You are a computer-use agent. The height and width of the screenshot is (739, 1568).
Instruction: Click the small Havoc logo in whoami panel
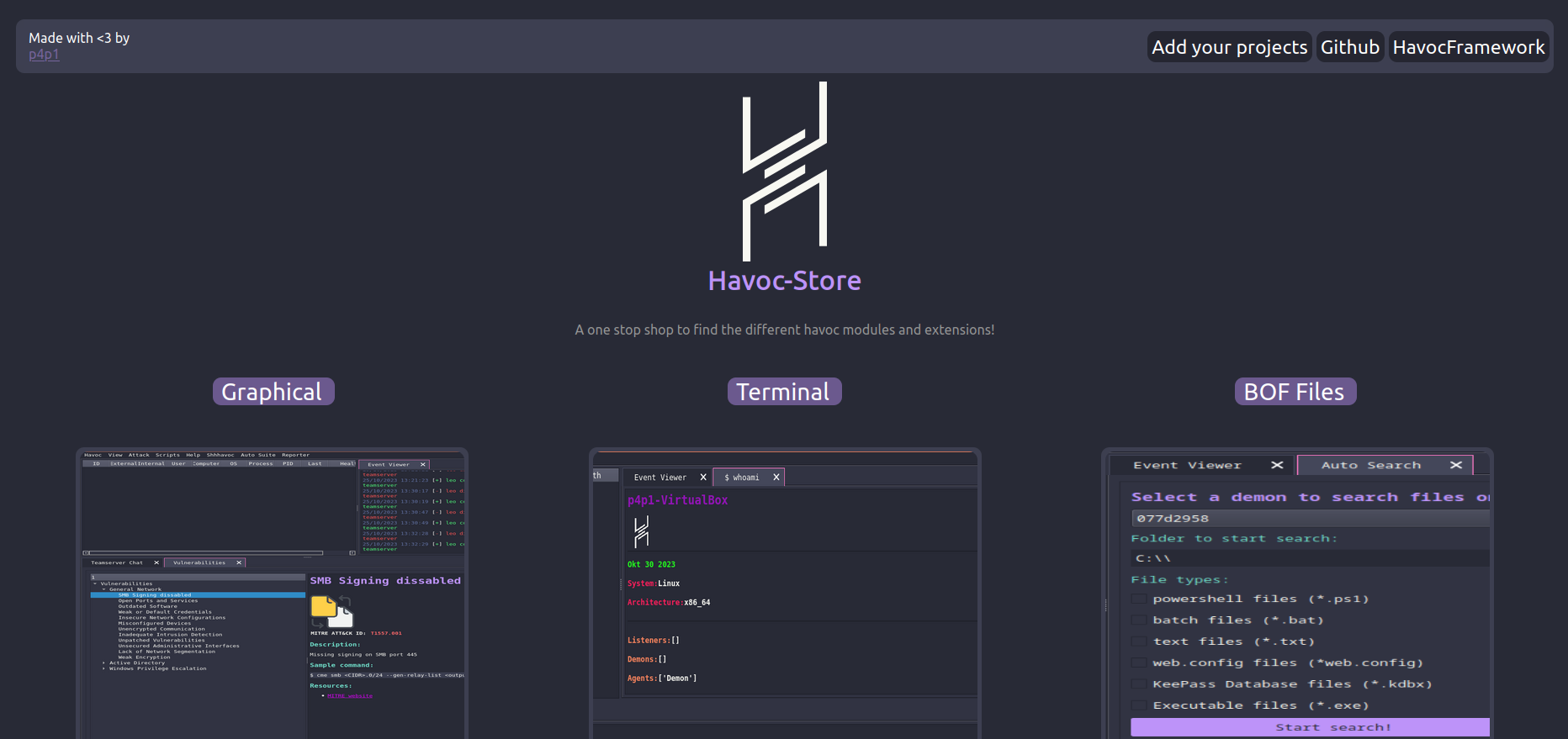(641, 531)
